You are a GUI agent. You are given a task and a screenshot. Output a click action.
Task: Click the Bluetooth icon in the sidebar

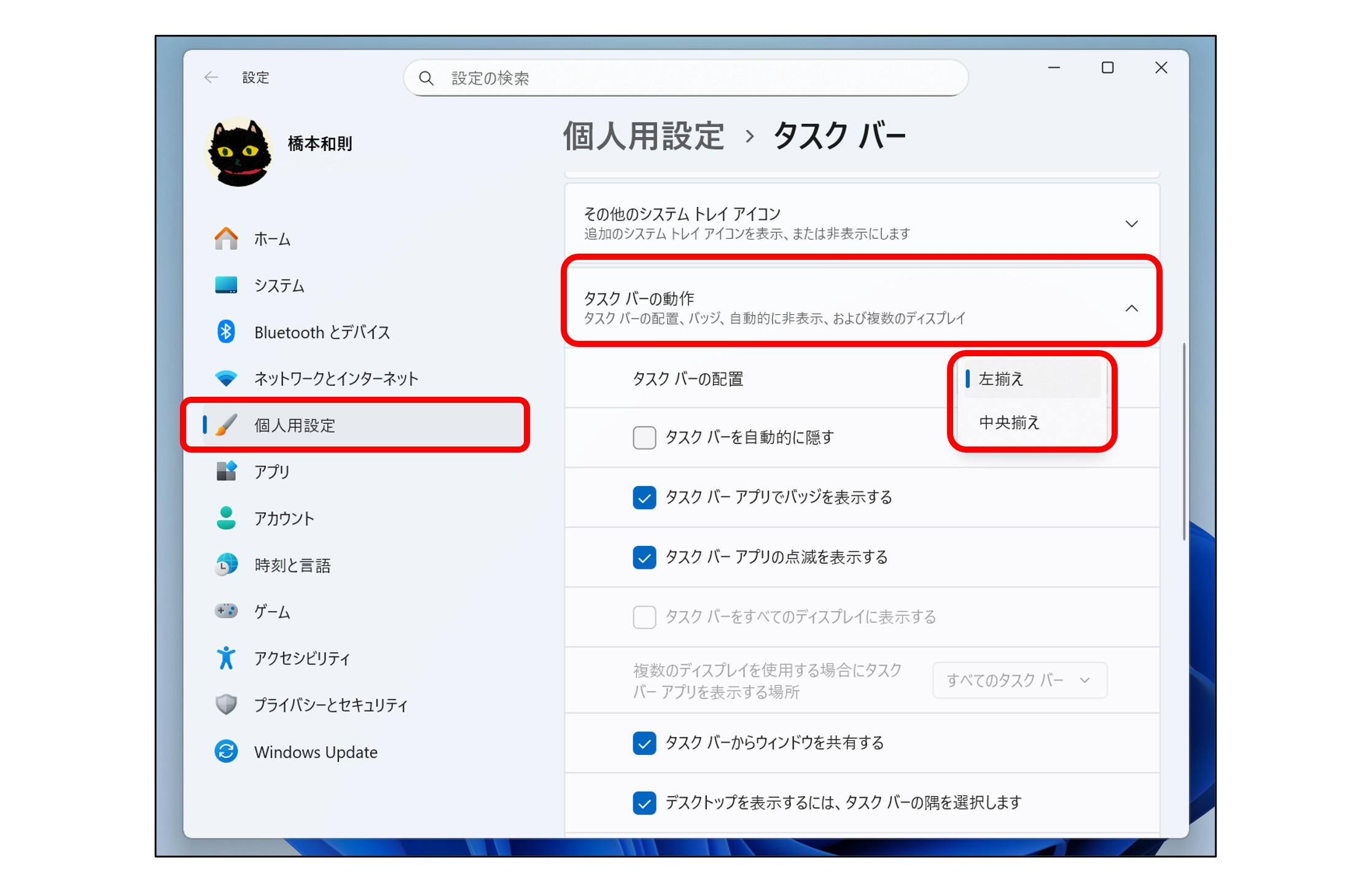pos(226,332)
